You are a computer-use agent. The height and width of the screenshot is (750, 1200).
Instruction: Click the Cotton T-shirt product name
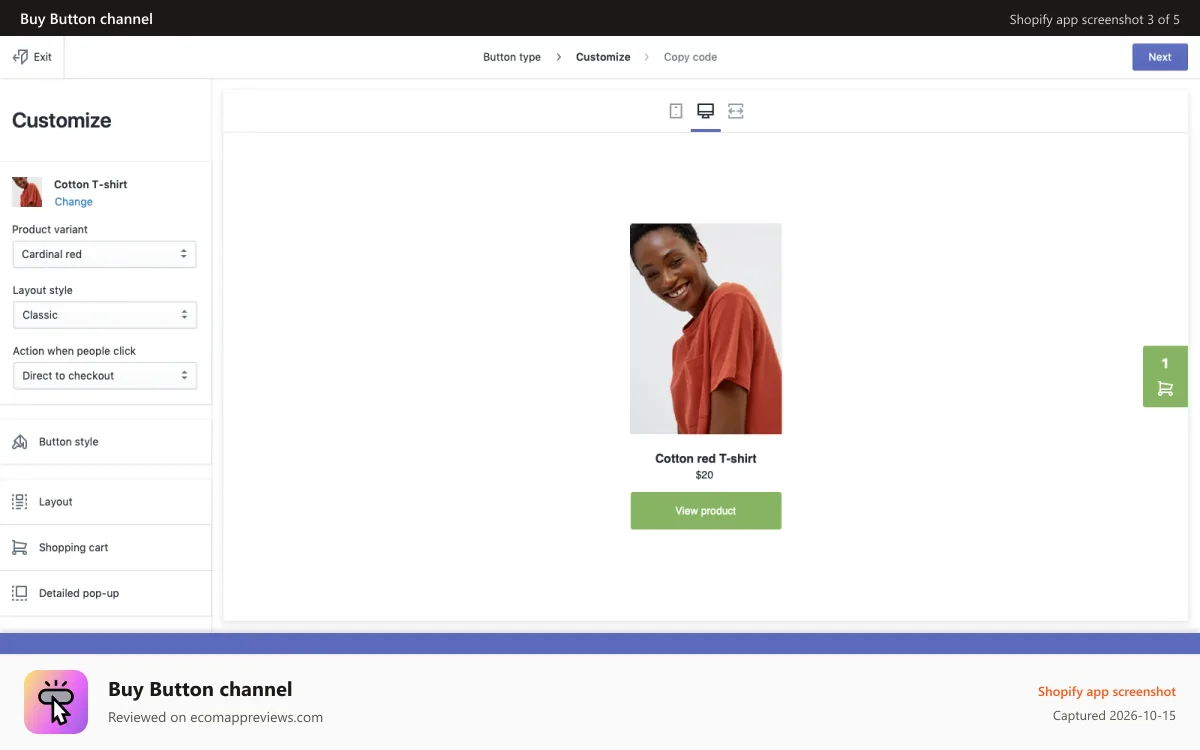coord(91,184)
